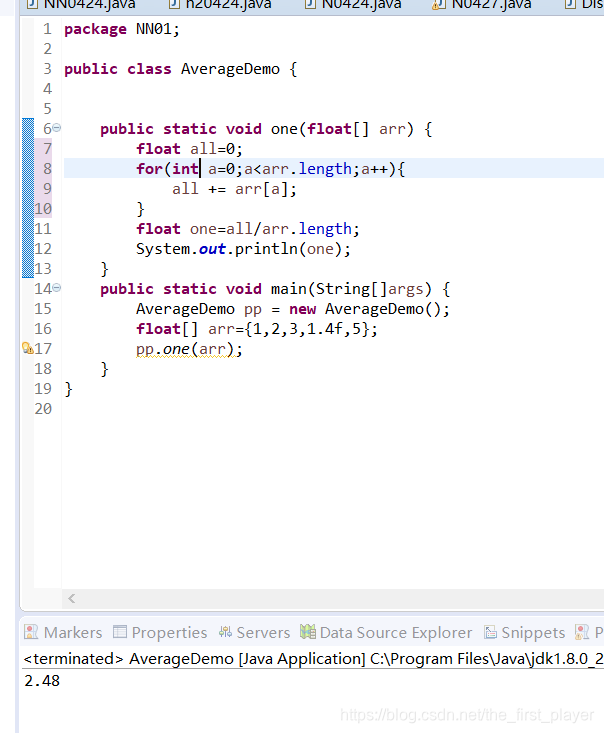Click the Data Source Explorer icon
Image resolution: width=604 pixels, height=733 pixels.
coord(308,632)
